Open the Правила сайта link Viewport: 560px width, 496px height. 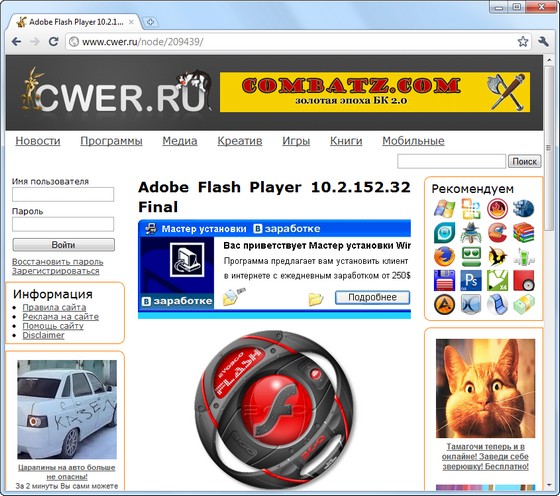[x=54, y=307]
